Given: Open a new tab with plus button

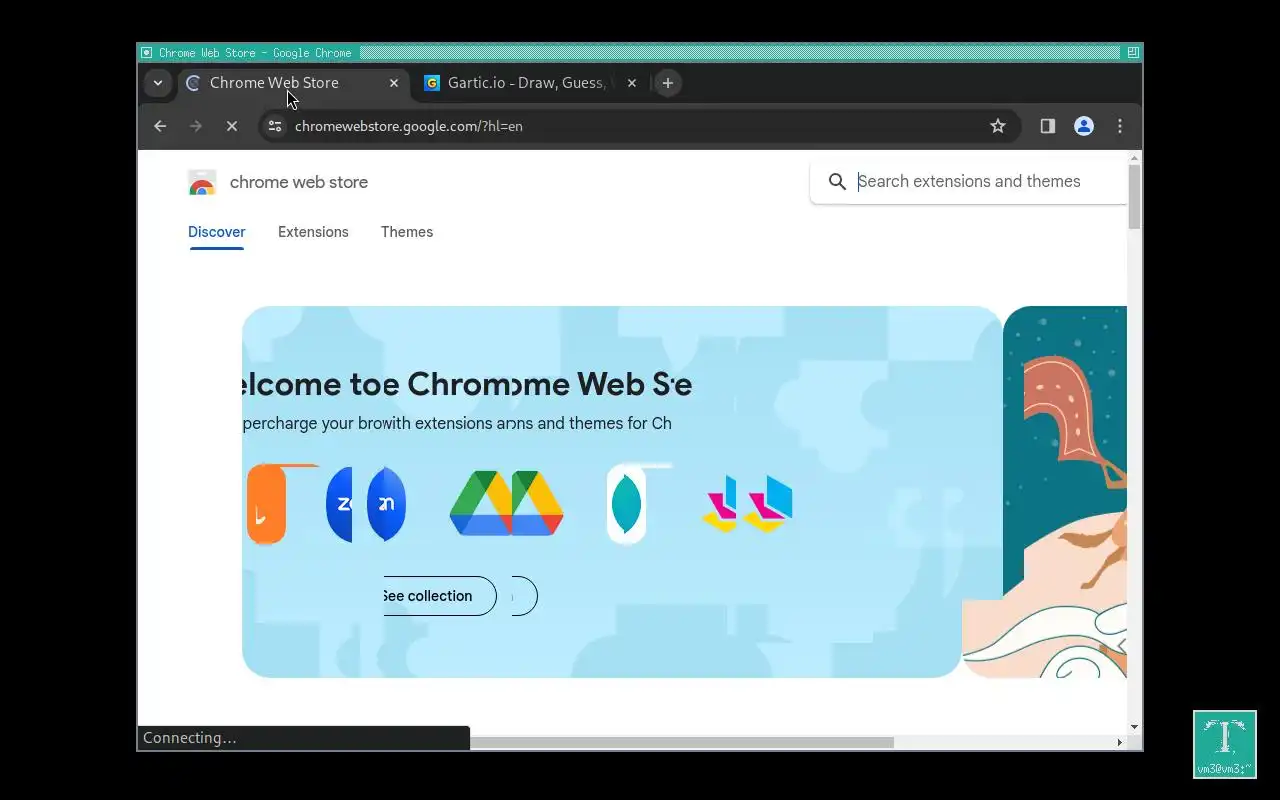Looking at the screenshot, I should pos(668,83).
